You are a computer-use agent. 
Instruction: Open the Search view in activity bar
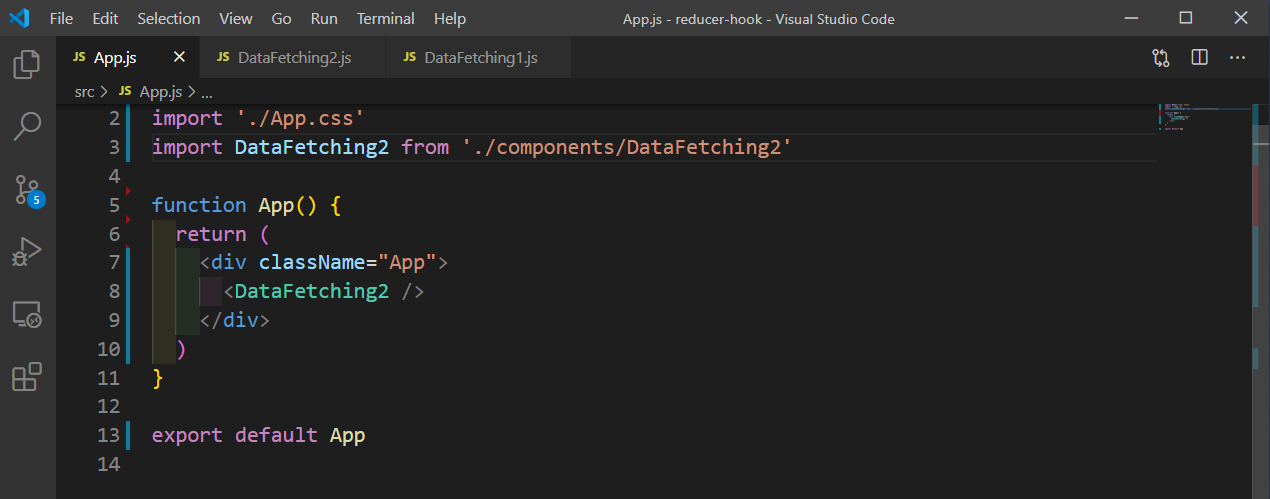[27, 126]
